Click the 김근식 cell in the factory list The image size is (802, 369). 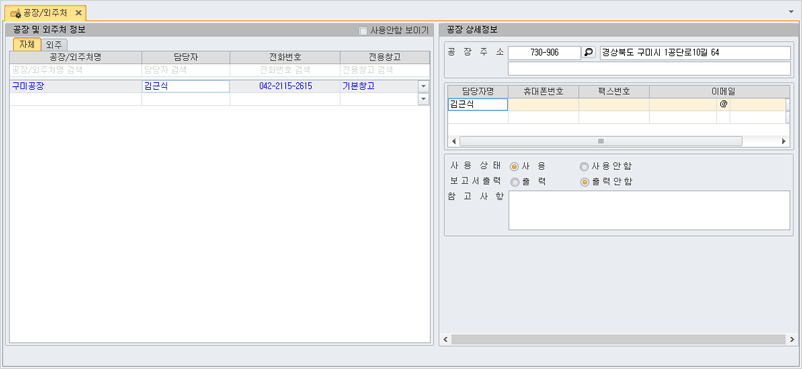[x=186, y=86]
